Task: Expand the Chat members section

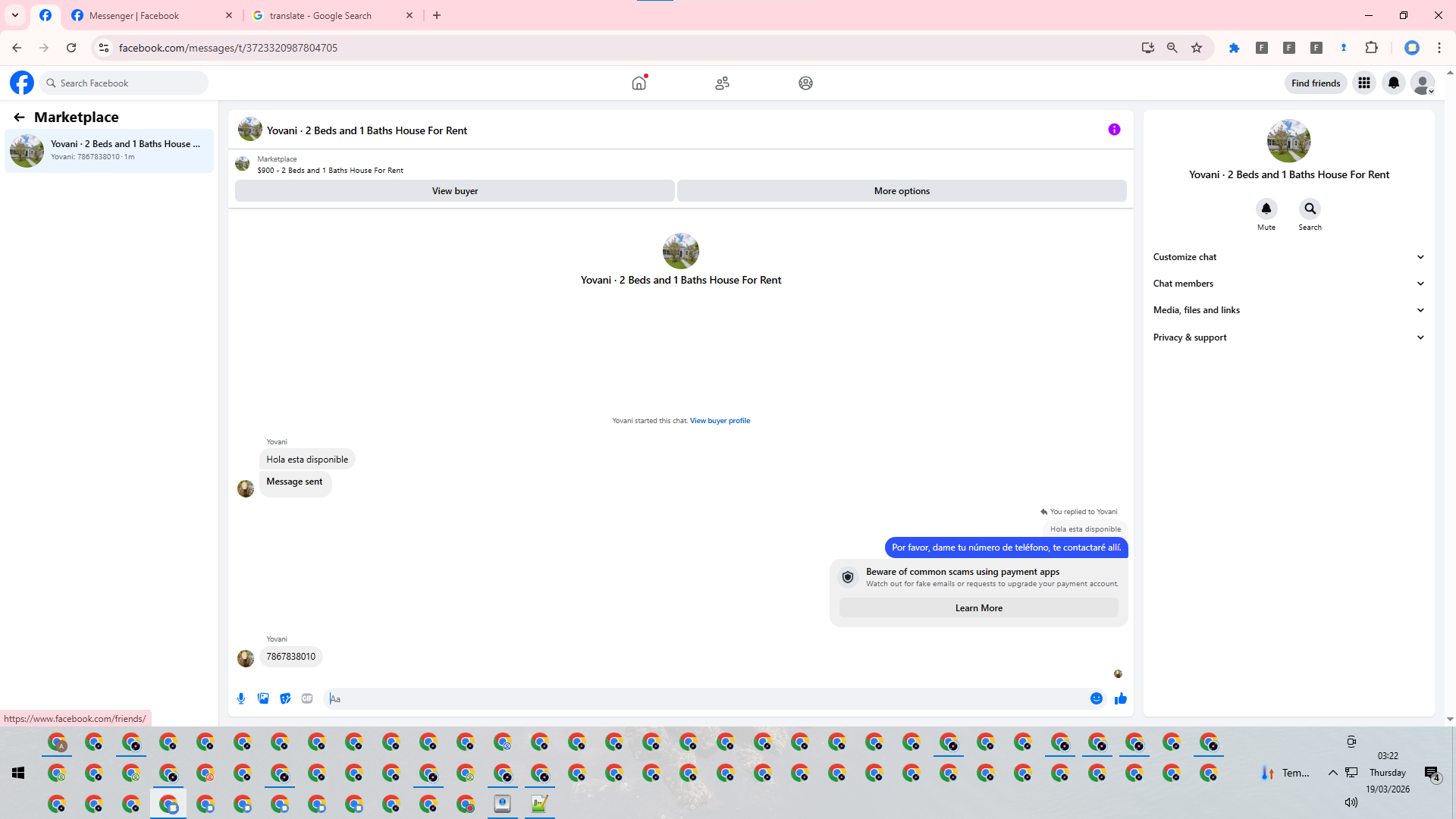Action: tap(1288, 284)
